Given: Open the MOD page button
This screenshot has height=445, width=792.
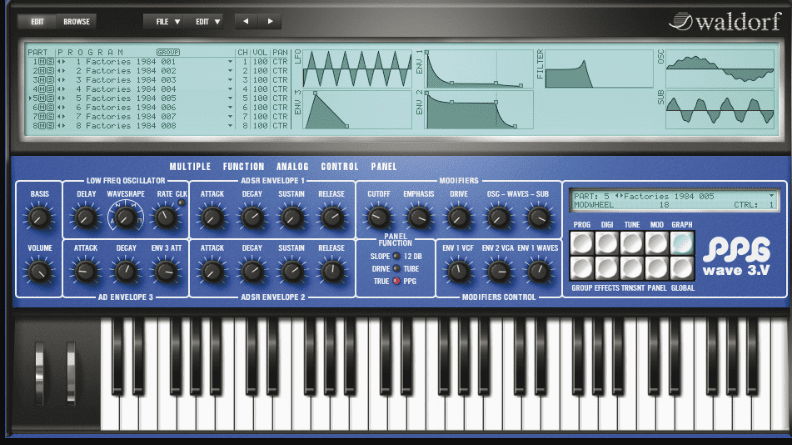Looking at the screenshot, I should (655, 242).
